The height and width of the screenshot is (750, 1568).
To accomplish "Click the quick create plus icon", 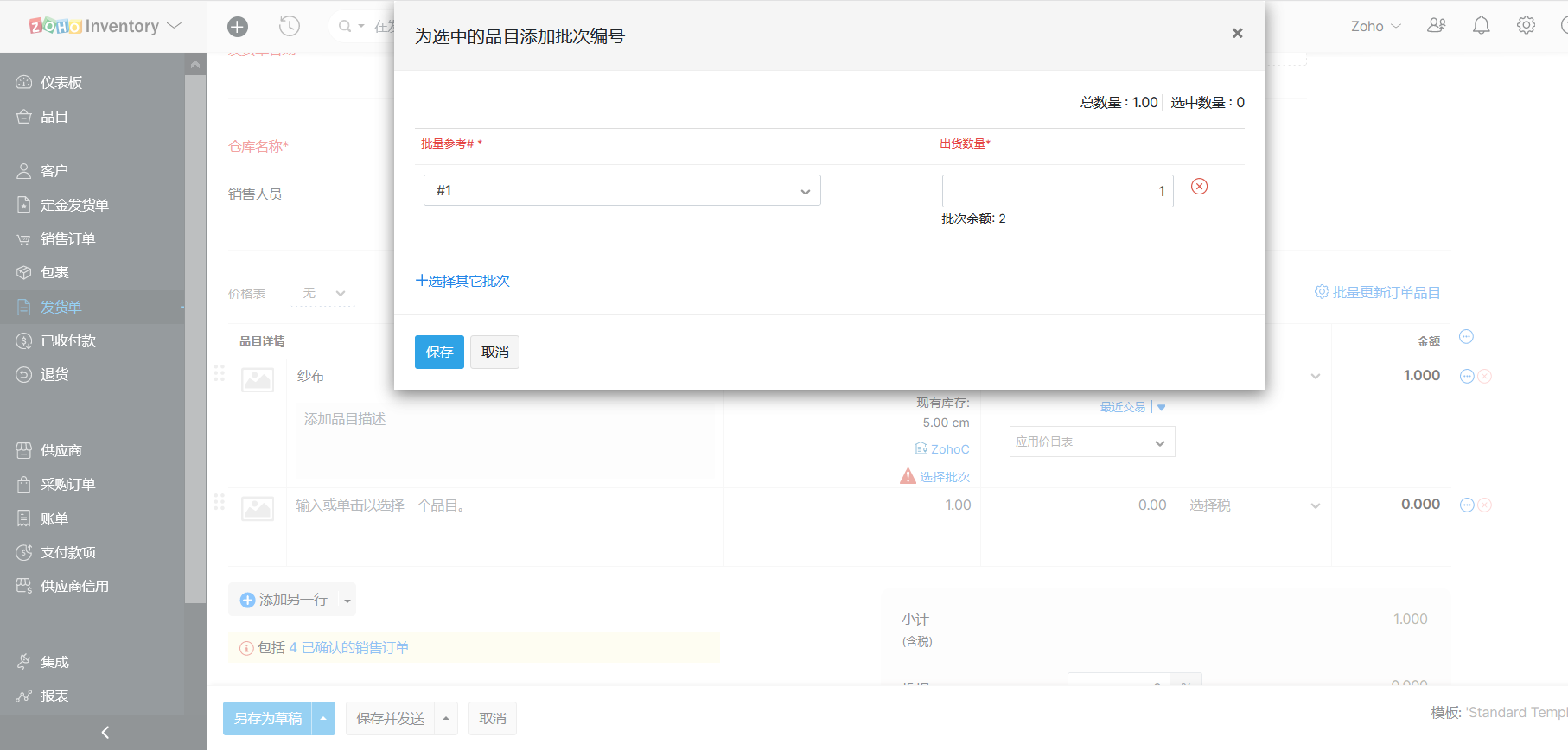I will pyautogui.click(x=238, y=27).
